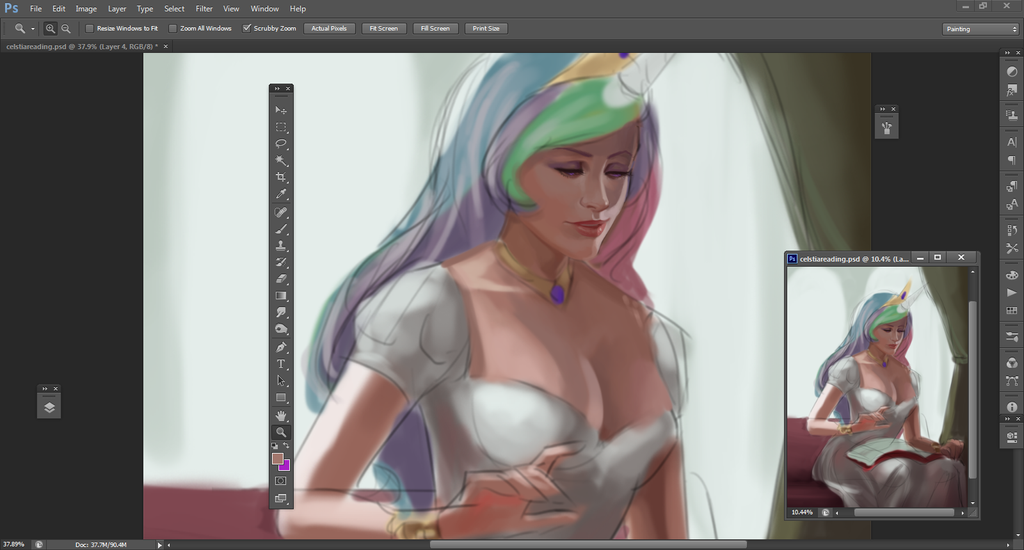Select Zoom Out mode in options bar
Screen dimensions: 1024x550
[66, 29]
